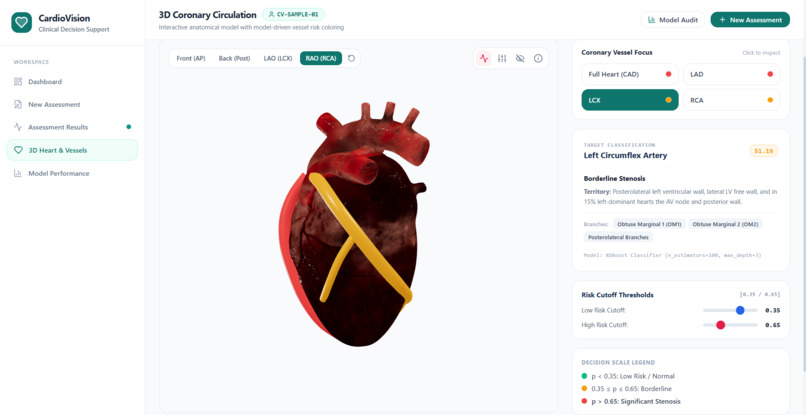
Task: Click the New Assessment file icon in the sidebar
Action: (18, 104)
